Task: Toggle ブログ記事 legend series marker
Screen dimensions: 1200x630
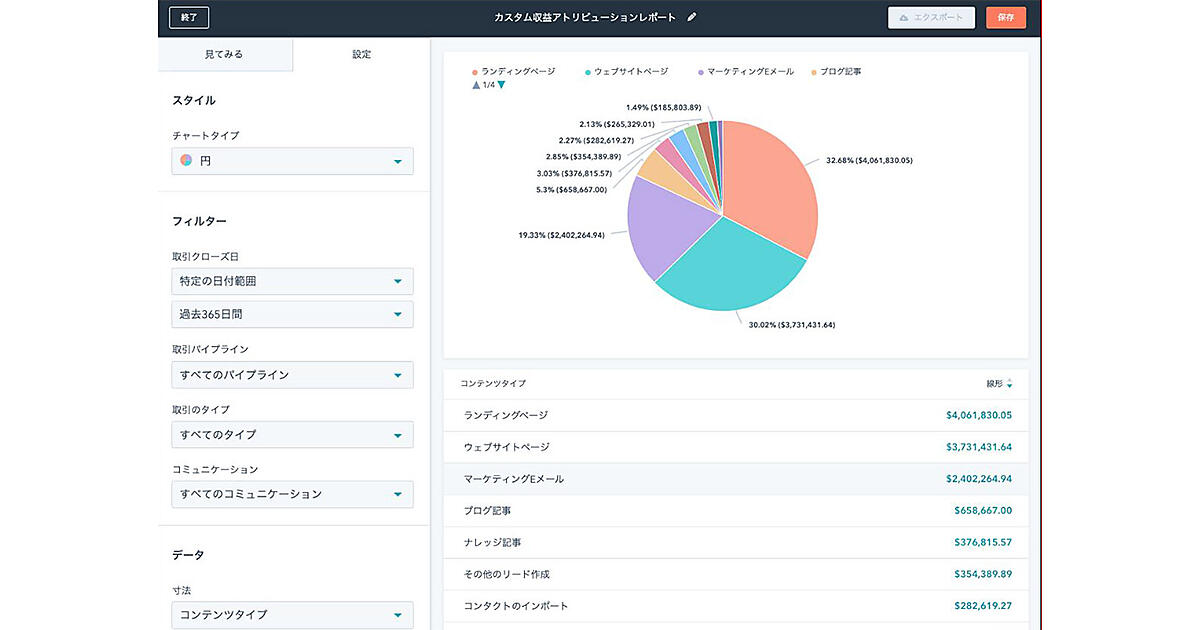Action: [x=814, y=72]
